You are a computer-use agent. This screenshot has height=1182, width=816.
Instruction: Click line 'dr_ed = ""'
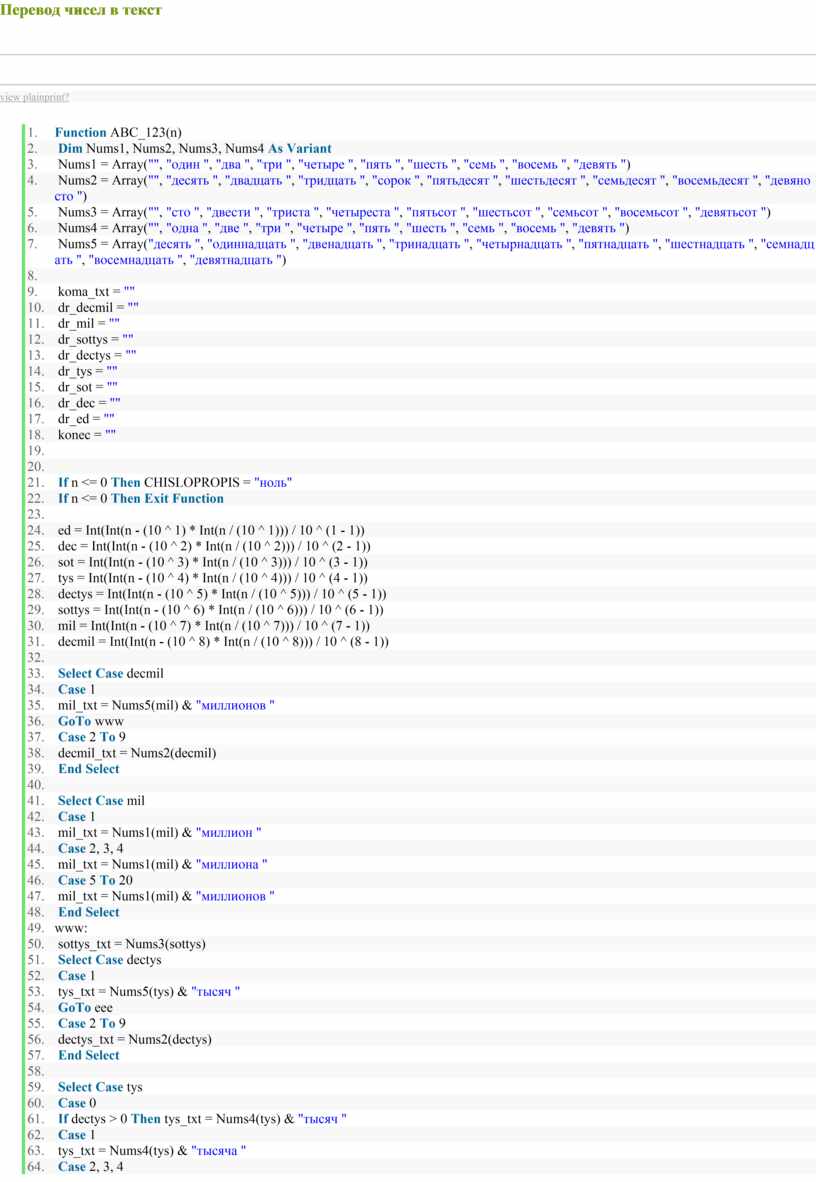coord(86,418)
